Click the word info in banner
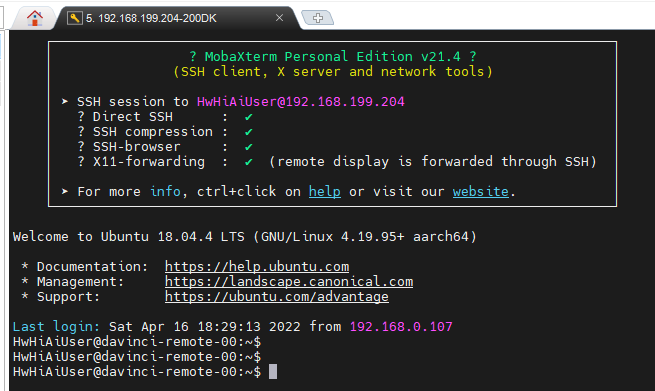655x391 pixels. point(165,192)
